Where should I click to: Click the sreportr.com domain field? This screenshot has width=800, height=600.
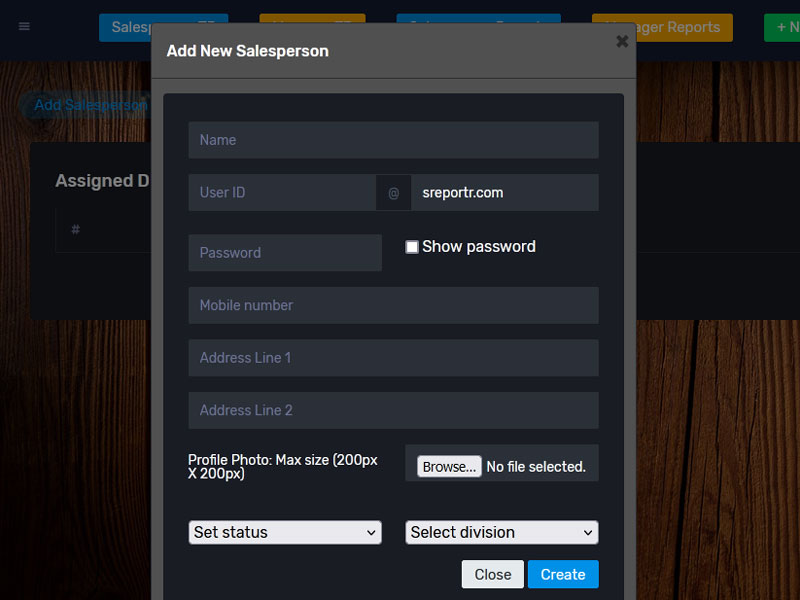pos(504,193)
